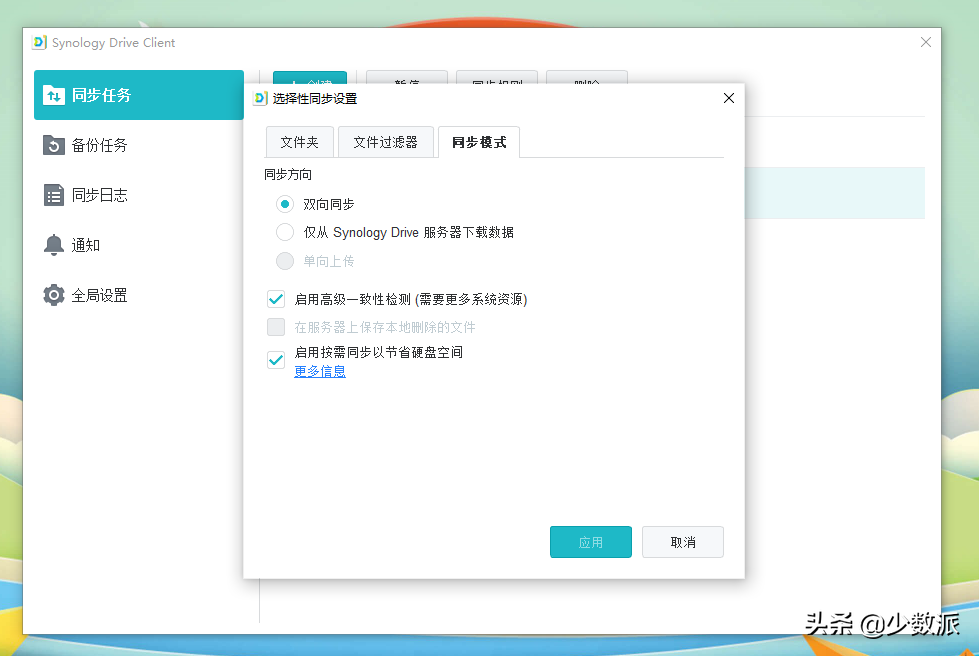This screenshot has width=979, height=656.
Task: Click the Synology Drive Client title bar logo
Action: pos(39,42)
